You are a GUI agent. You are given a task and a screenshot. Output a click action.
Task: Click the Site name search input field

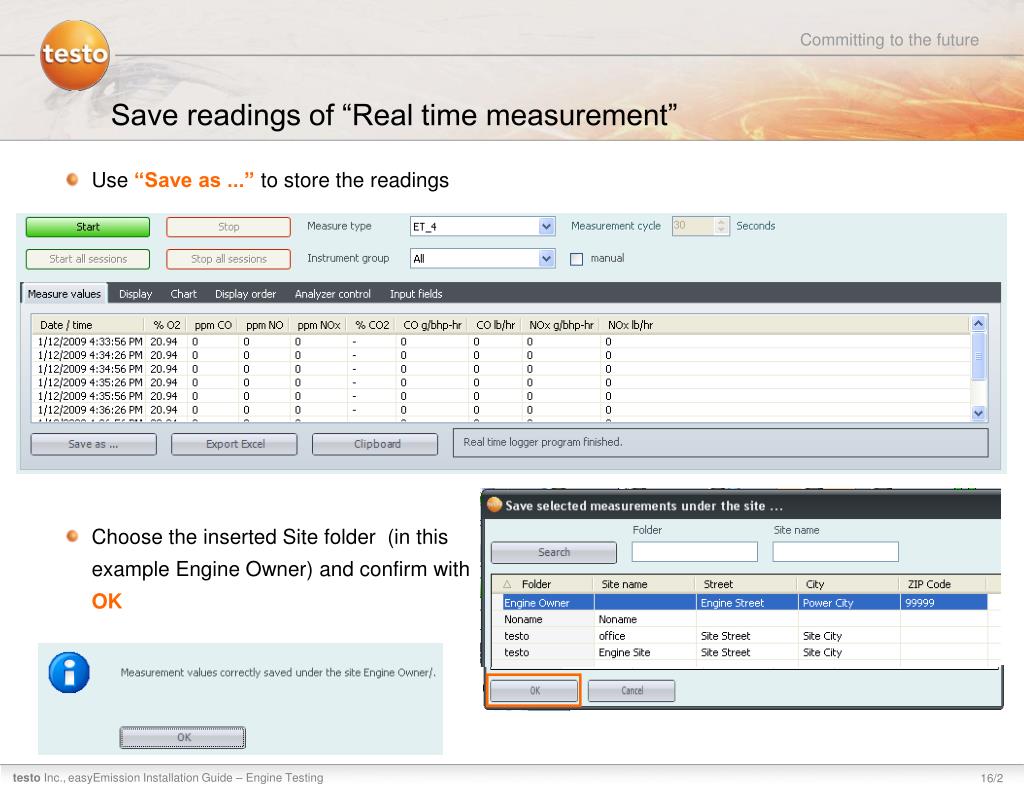point(835,552)
